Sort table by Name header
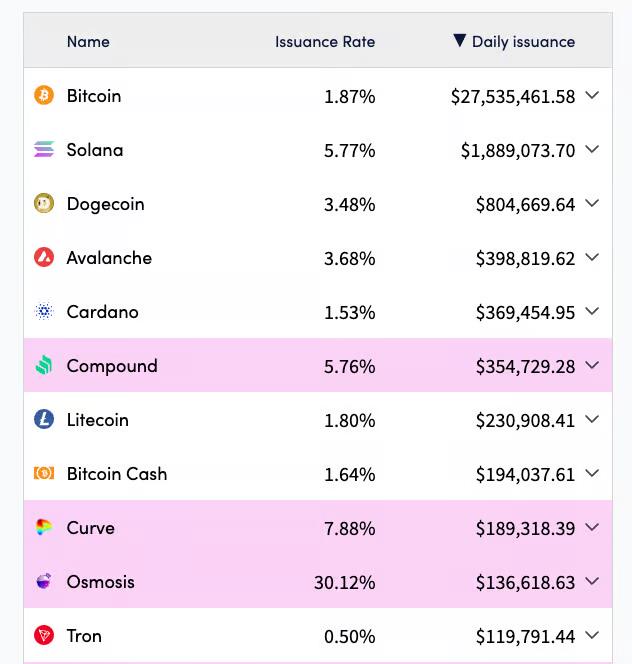 [88, 41]
